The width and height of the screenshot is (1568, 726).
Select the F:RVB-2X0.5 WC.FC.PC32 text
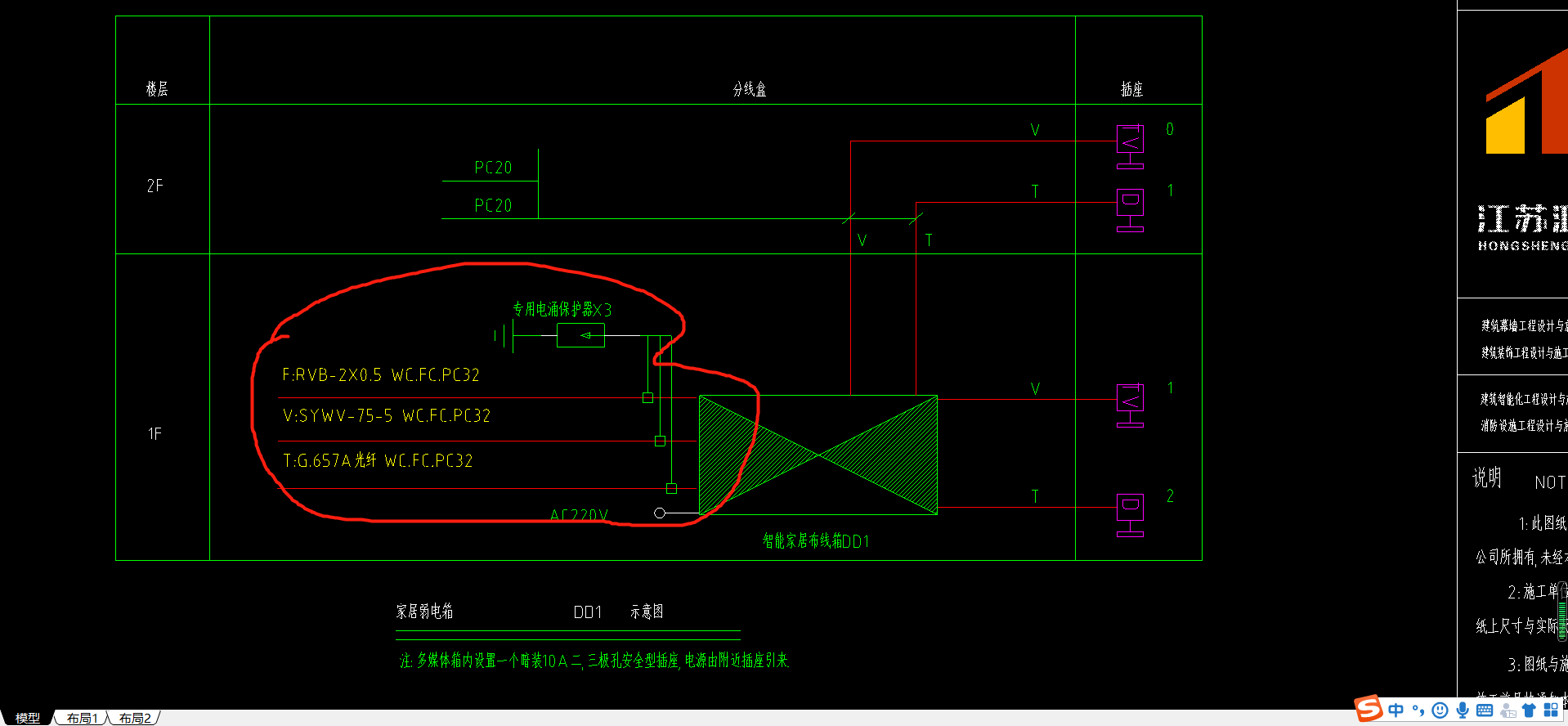pos(381,375)
